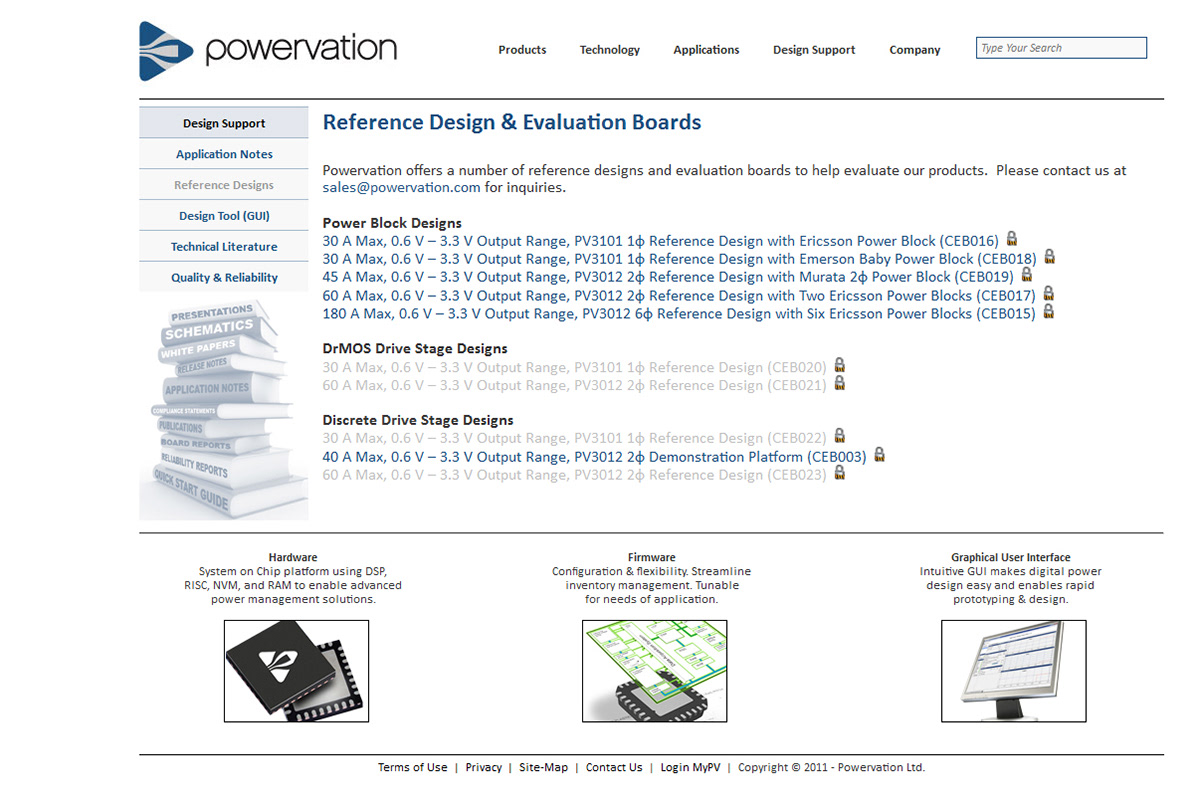Image resolution: width=1200 pixels, height=804 pixels.
Task: Open the Design Support top menu
Action: tap(814, 50)
